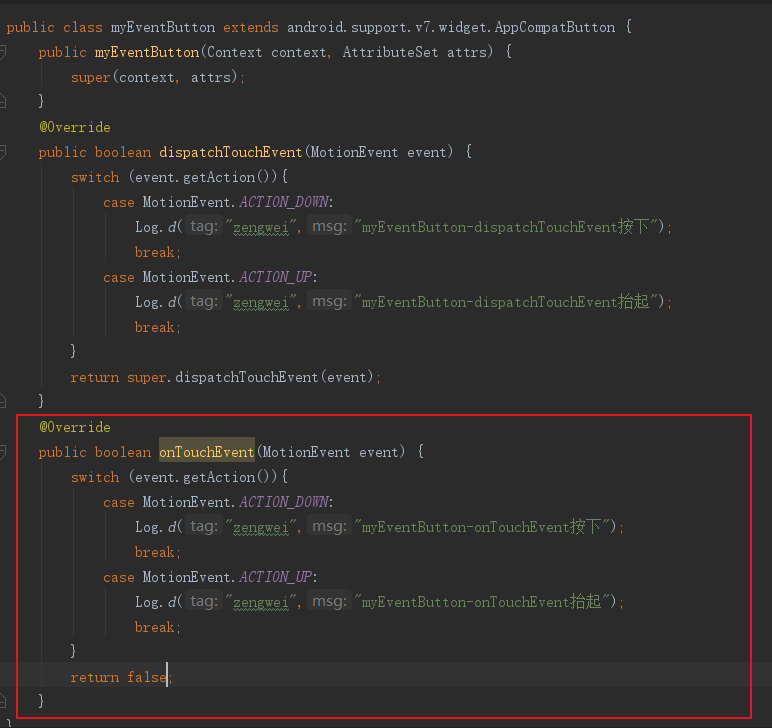Click ACTION_DOWN constant inside onTouchEvent

[x=285, y=502]
